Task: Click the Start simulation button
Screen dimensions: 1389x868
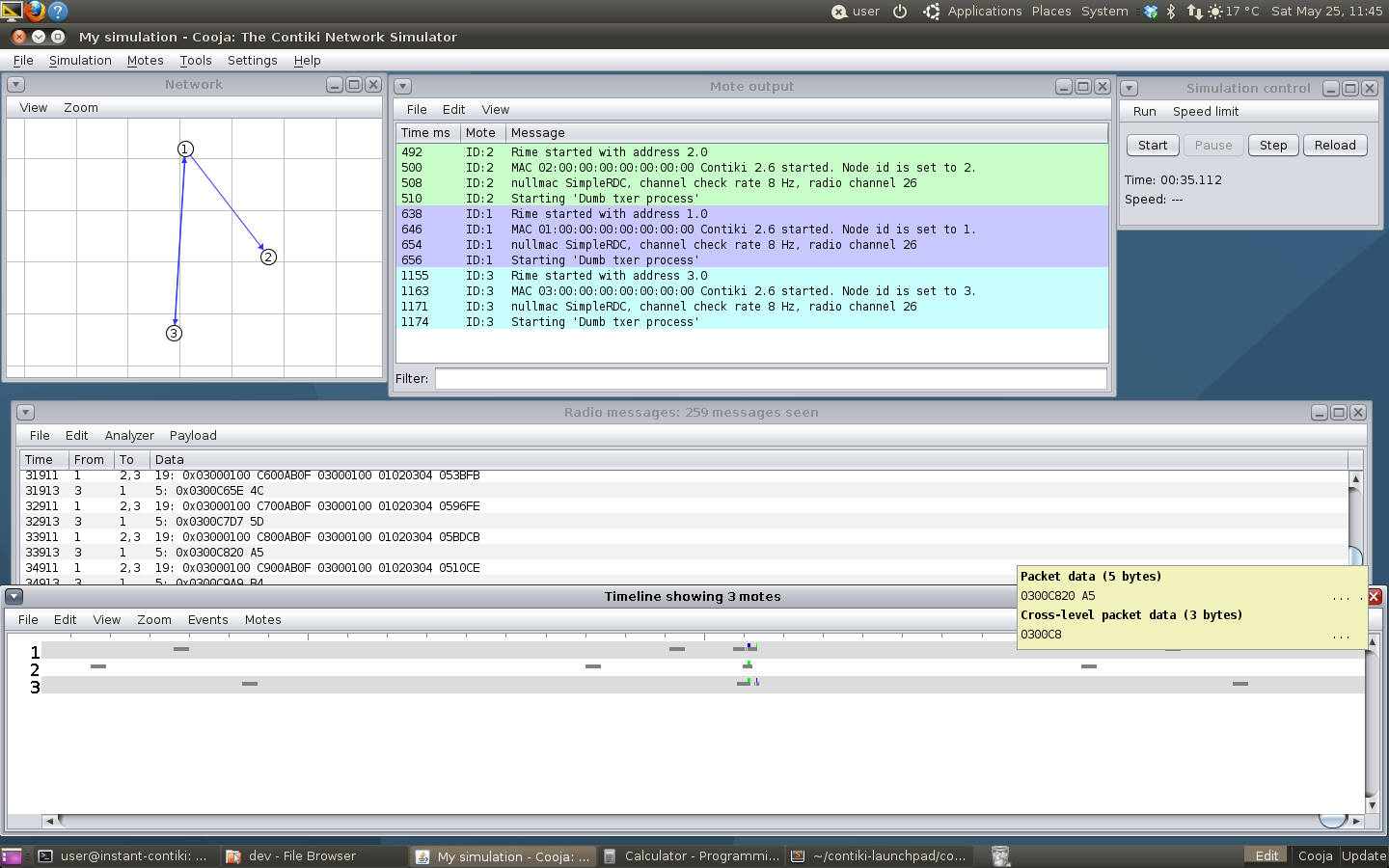Action: tap(1153, 146)
